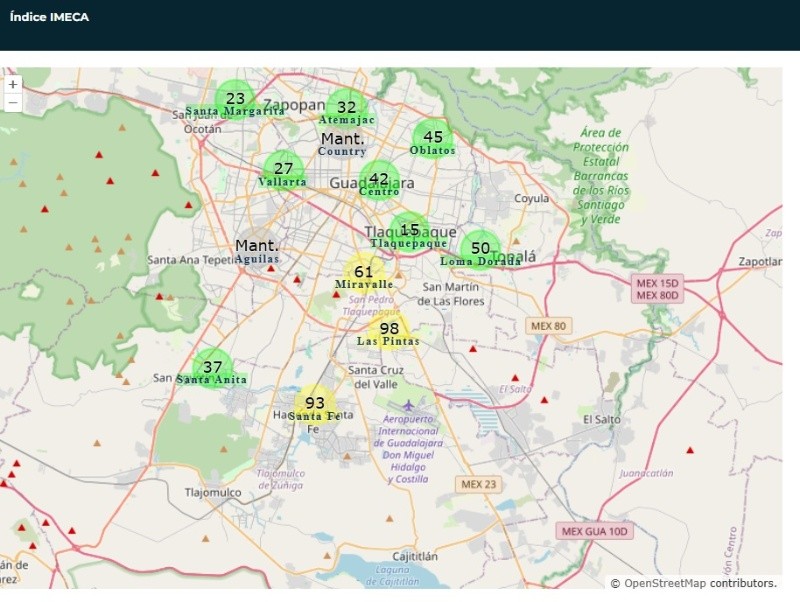Click the MEX 23 highway shield label
The image size is (800, 602).
478,484
